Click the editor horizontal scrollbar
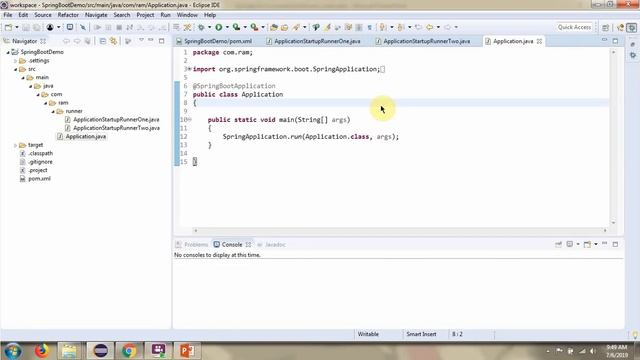 [400, 231]
